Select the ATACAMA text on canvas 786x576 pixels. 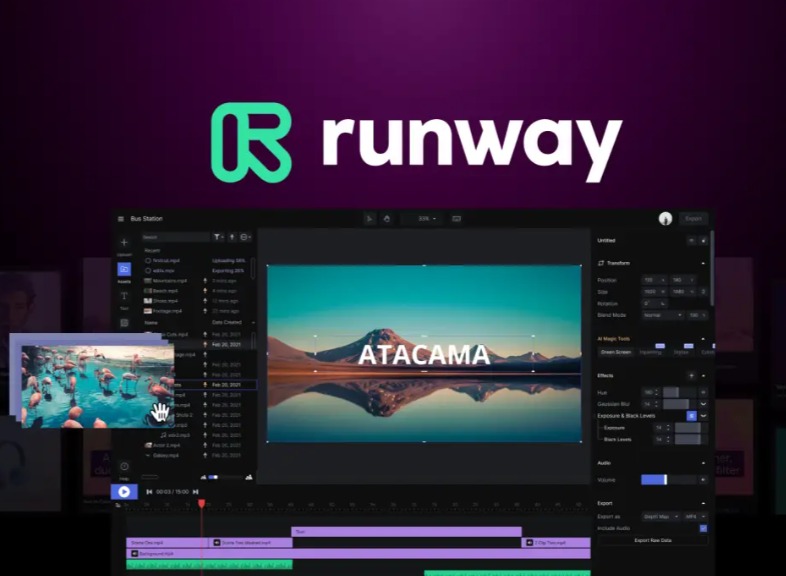424,354
